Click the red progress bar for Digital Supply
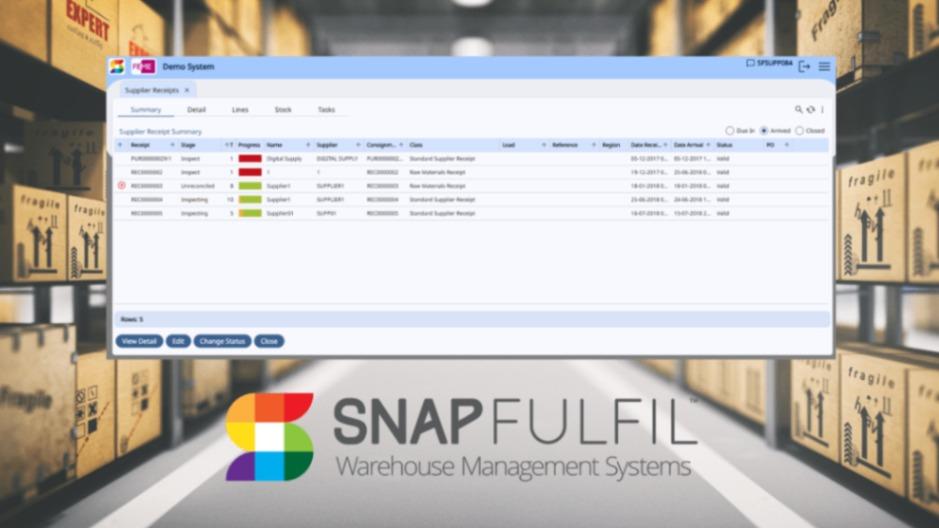 click(250, 159)
